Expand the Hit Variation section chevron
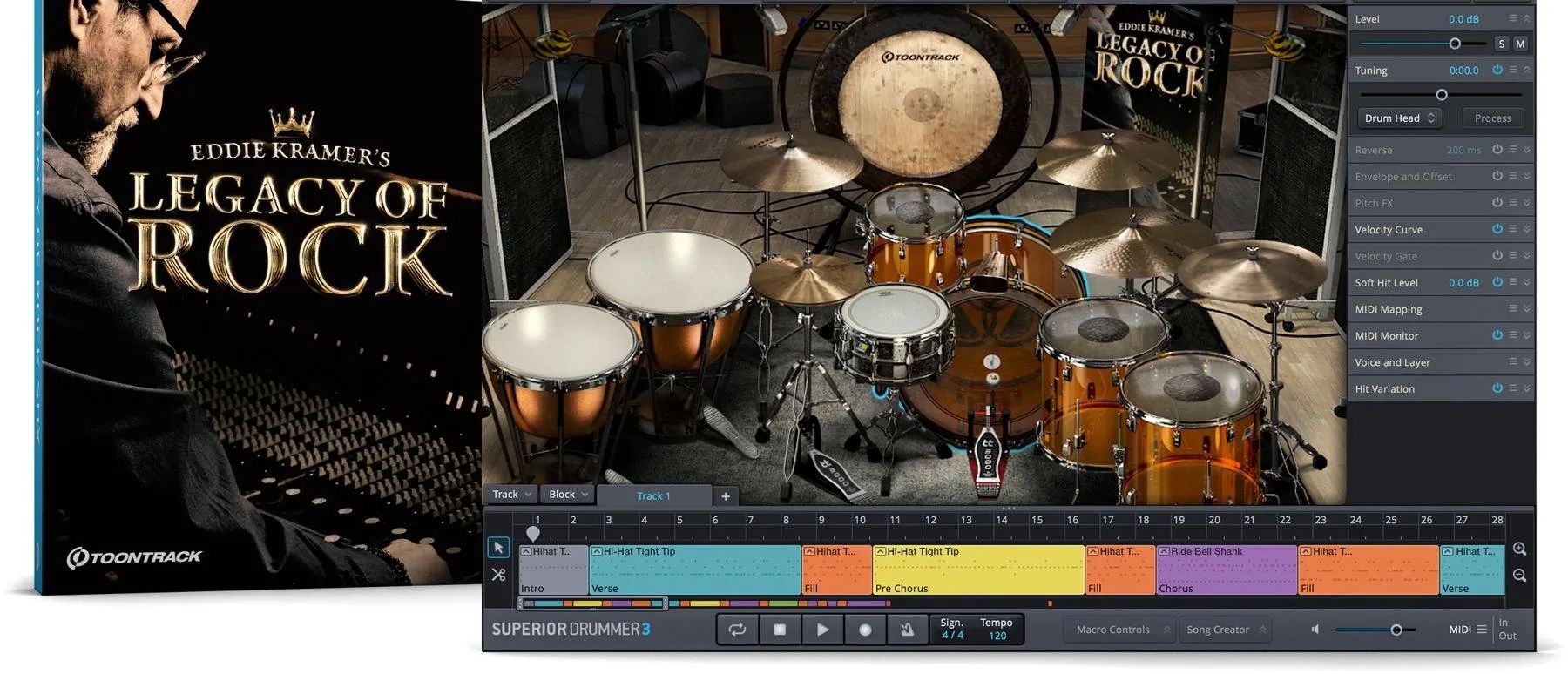The height and width of the screenshot is (674, 1568). pos(1526,388)
